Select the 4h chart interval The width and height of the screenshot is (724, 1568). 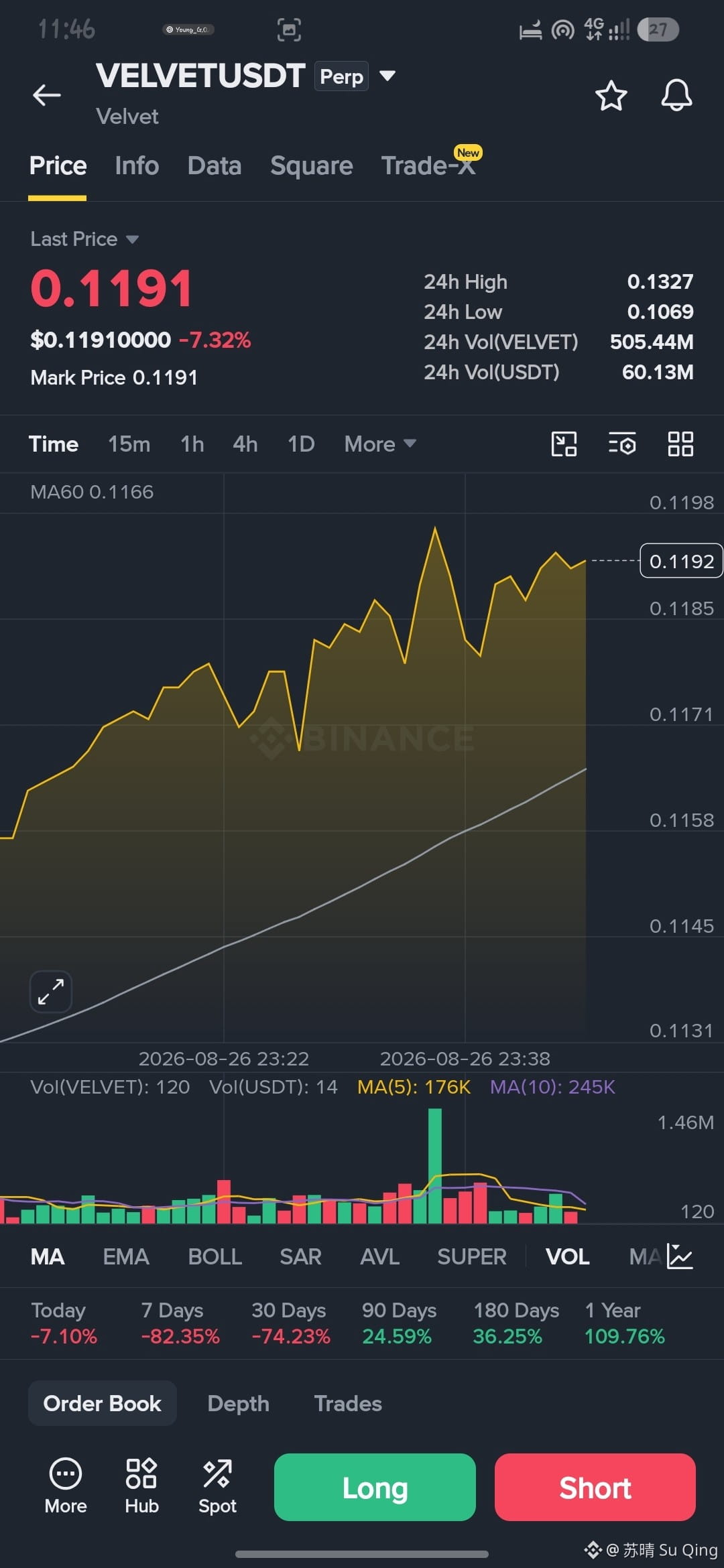tap(245, 444)
